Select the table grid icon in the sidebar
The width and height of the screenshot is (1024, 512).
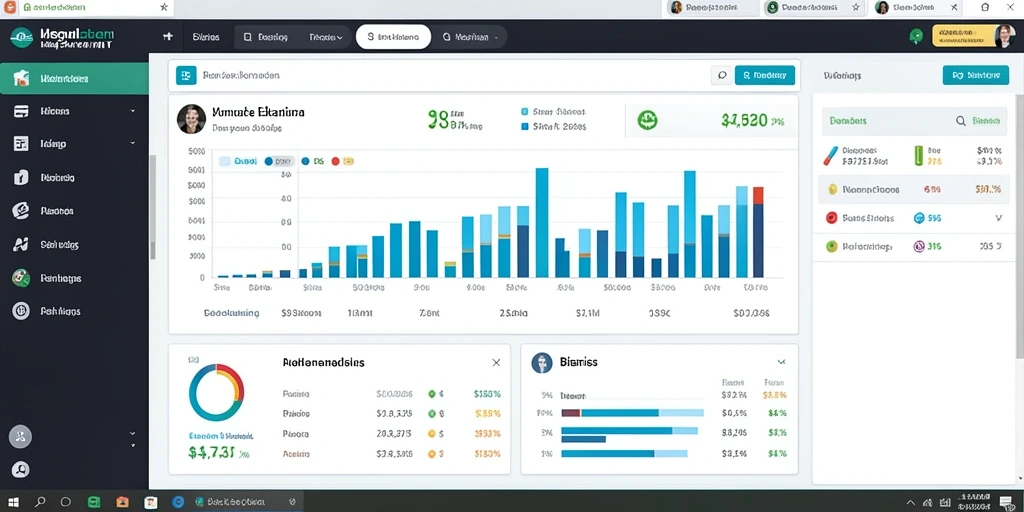[x=21, y=144]
